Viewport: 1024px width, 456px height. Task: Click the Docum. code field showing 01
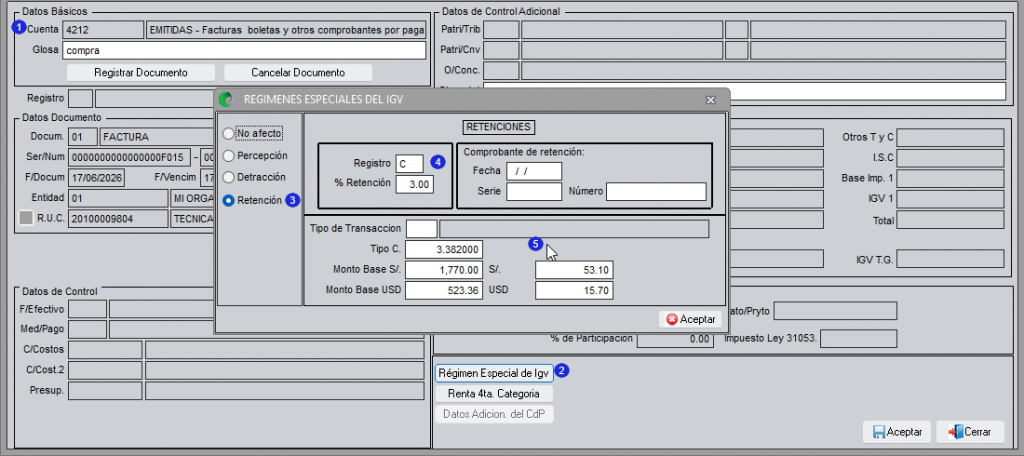[82, 137]
